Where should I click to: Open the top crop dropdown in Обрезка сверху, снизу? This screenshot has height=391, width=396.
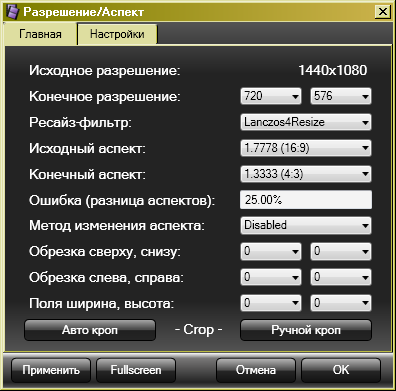pyautogui.click(x=271, y=251)
